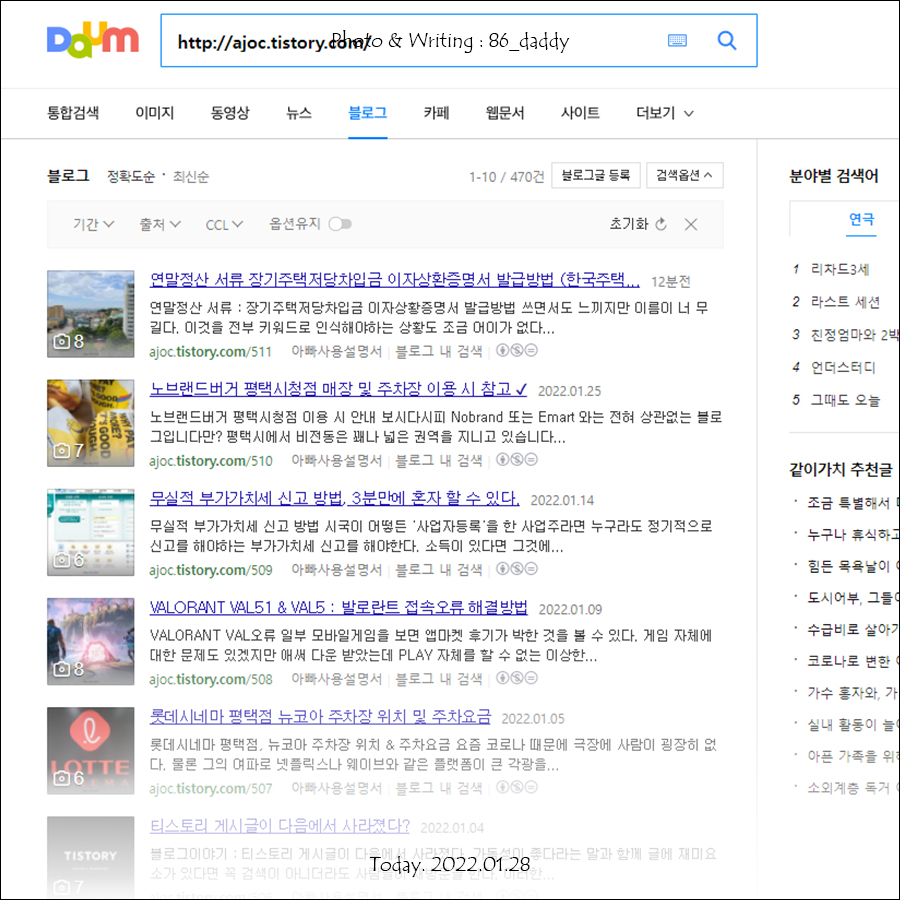Switch to the 사이트 tab

pos(580,113)
